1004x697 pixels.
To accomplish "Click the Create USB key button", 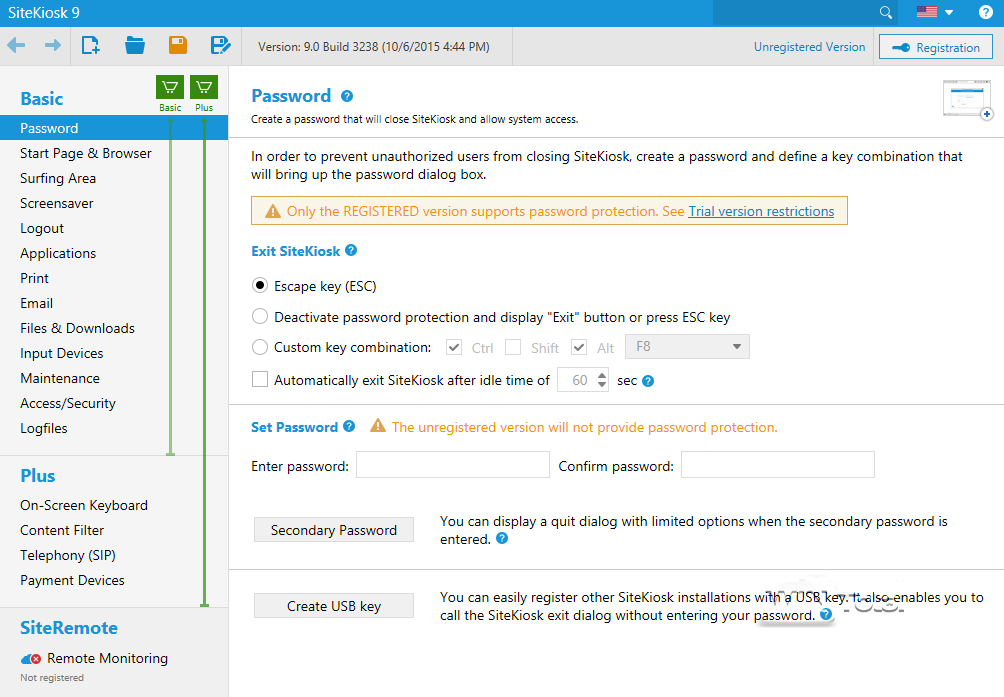I will [x=334, y=605].
